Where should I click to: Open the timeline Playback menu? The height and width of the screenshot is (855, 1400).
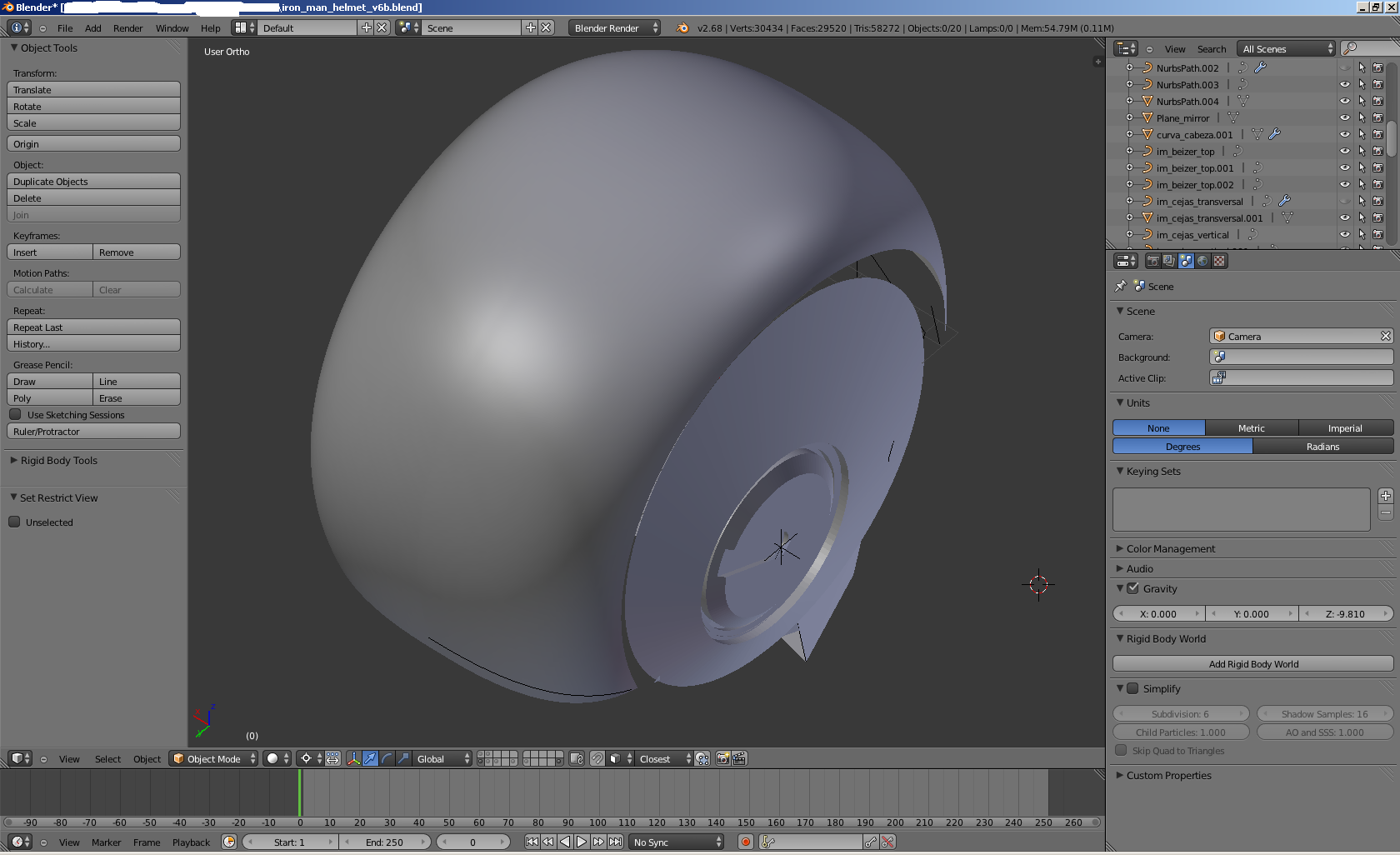(191, 842)
